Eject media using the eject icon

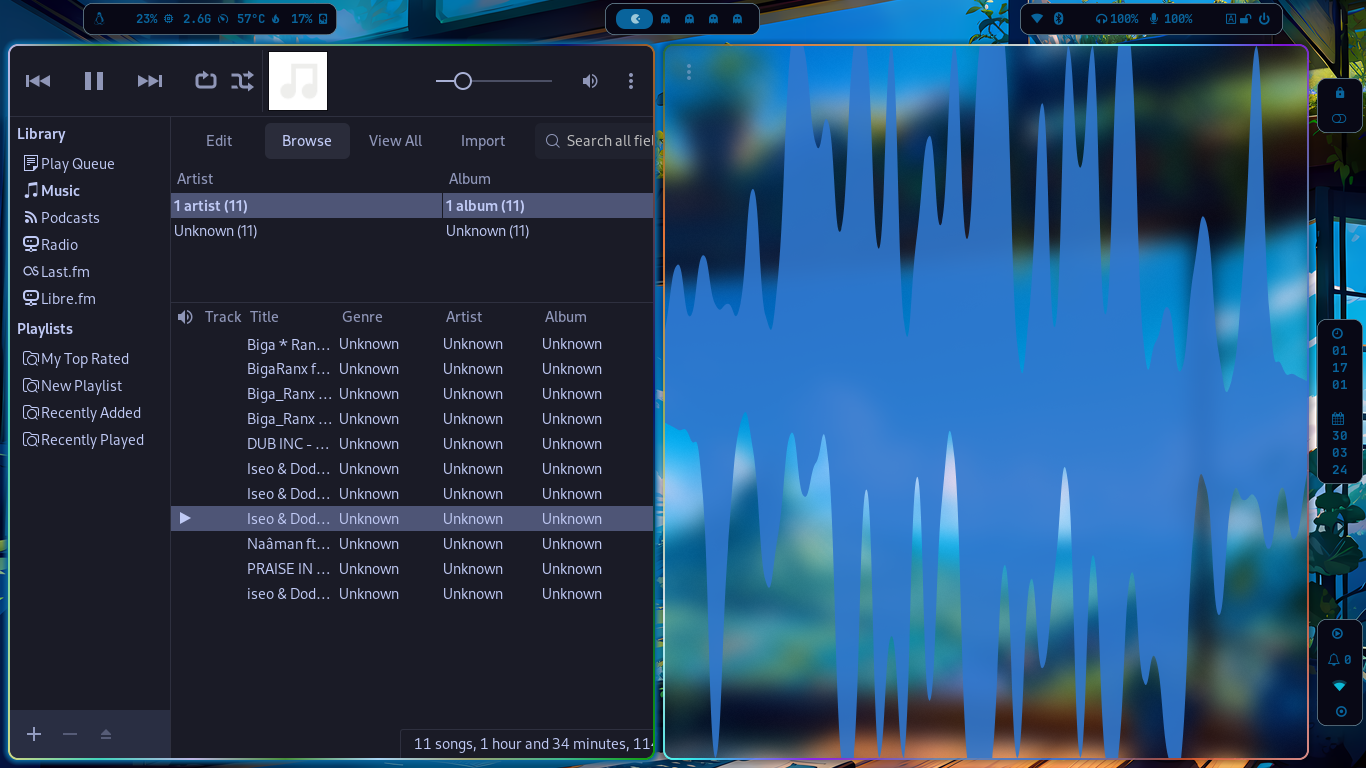106,733
